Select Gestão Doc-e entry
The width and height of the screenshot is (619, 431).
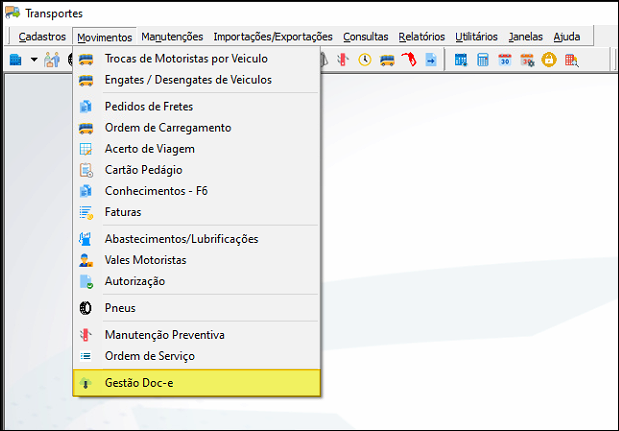pos(197,383)
